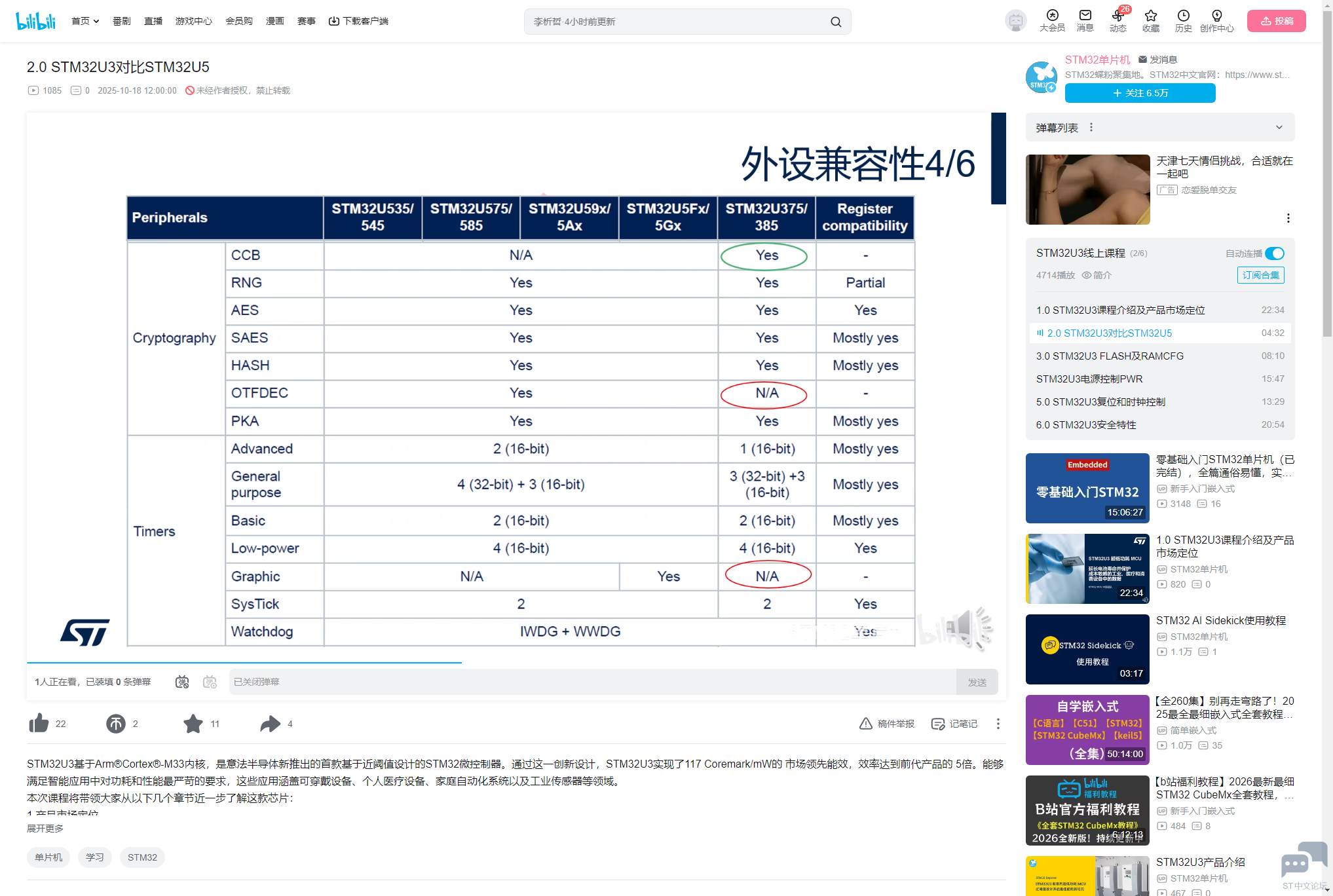The height and width of the screenshot is (896, 1333).
Task: Open 动态 feed icon with badge
Action: (x=1118, y=21)
